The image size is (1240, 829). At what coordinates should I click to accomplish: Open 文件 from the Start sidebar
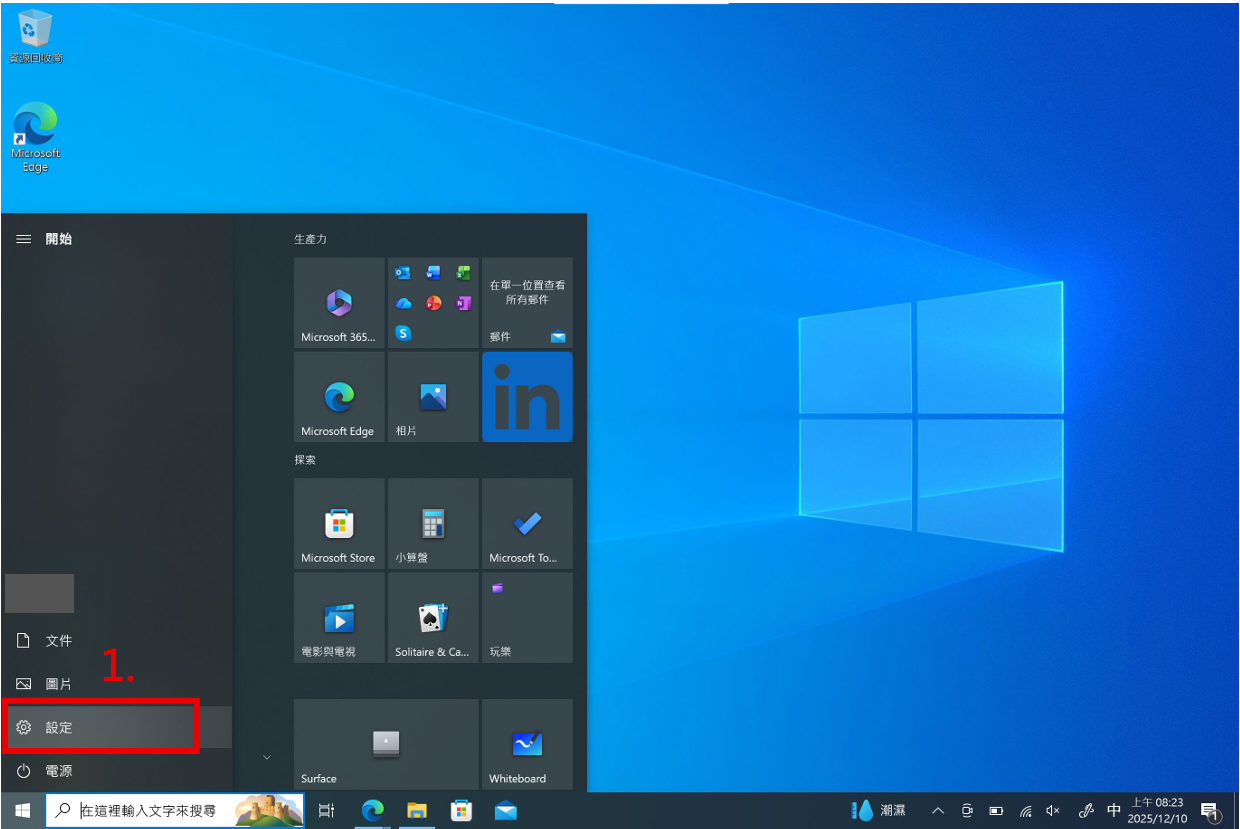coord(58,641)
